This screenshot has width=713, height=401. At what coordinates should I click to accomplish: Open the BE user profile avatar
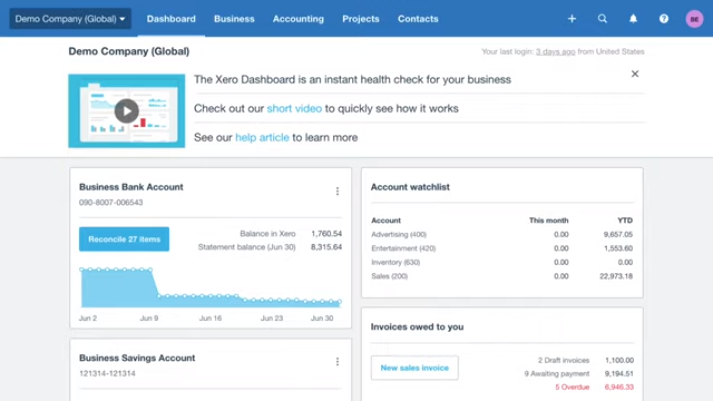pyautogui.click(x=694, y=19)
